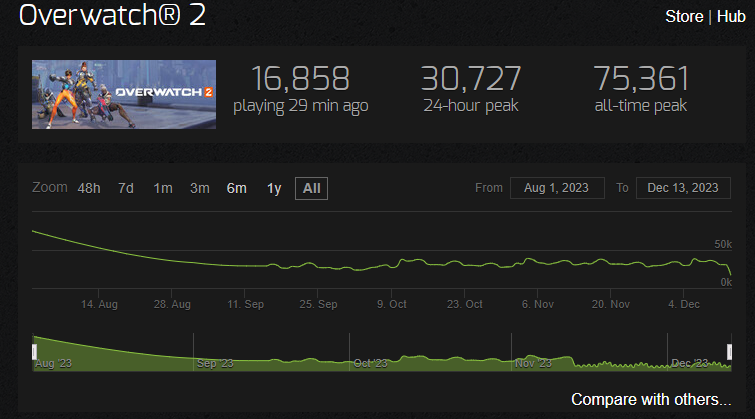The width and height of the screenshot is (755, 419).
Task: Click Dec '23 in the navigator
Action: [690, 363]
